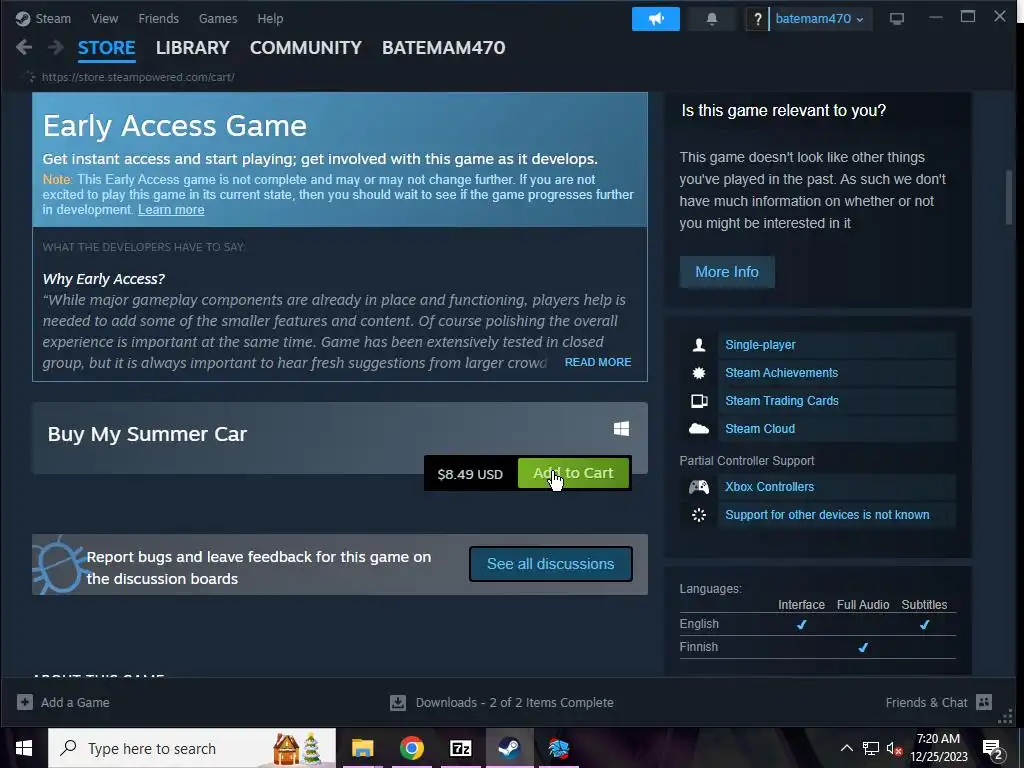Click the 'Partial Controller Support' label
The width and height of the screenshot is (1024, 768).
746,461
